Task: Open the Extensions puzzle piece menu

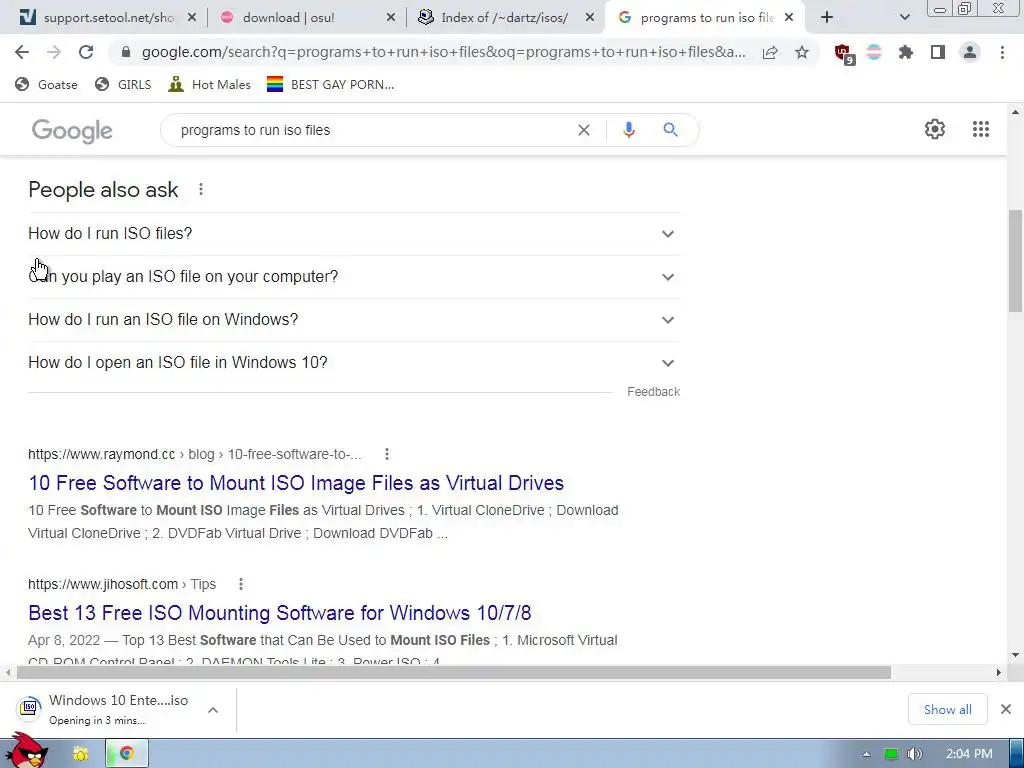Action: point(905,52)
